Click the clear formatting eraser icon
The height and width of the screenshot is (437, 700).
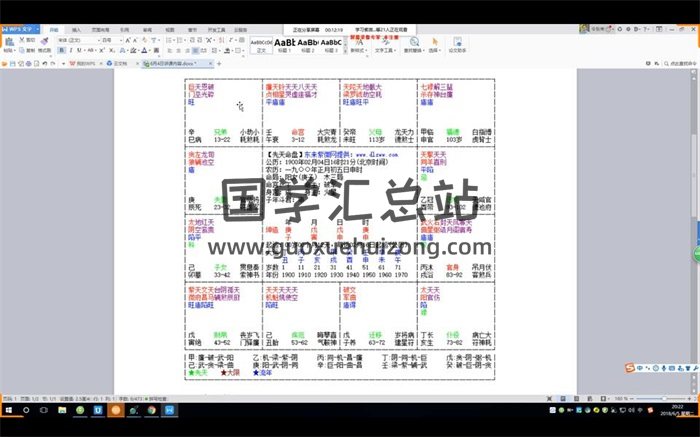(x=145, y=40)
